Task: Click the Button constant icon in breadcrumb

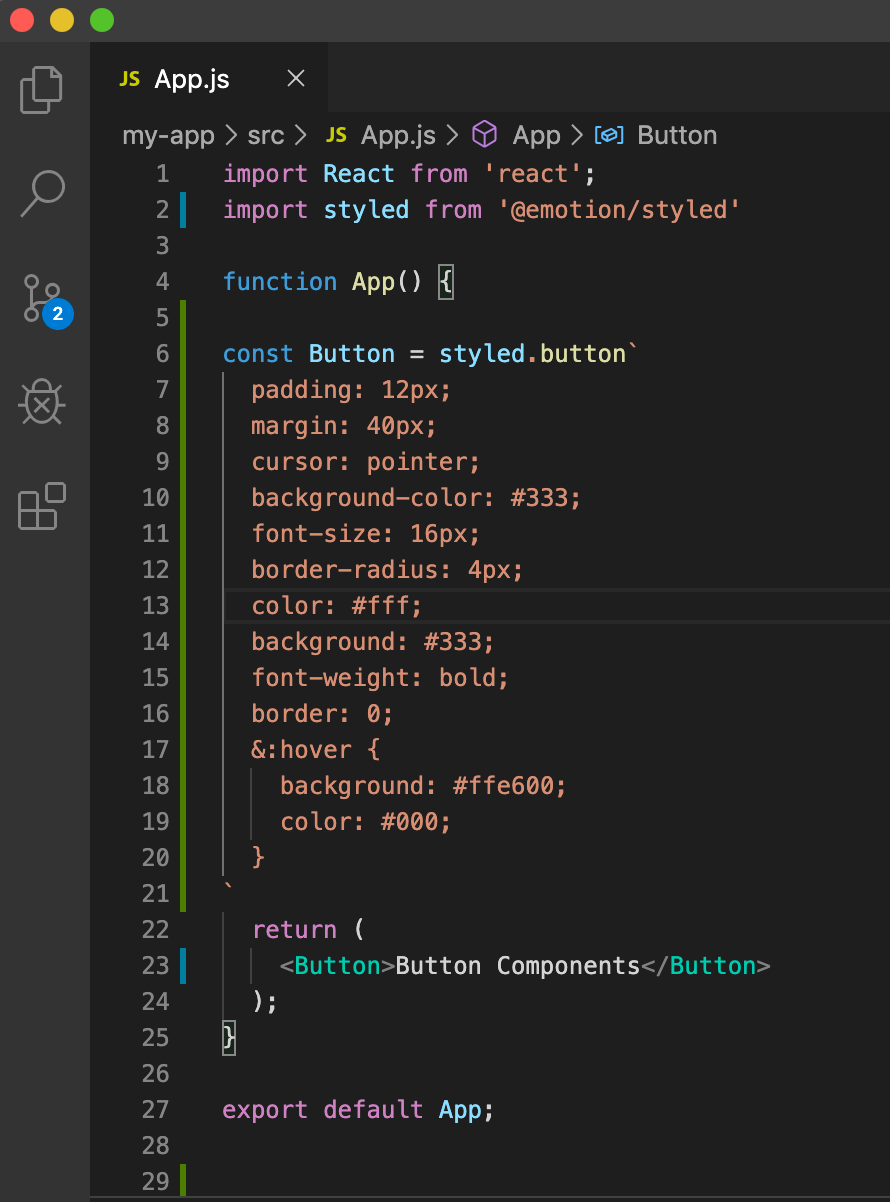Action: [x=610, y=135]
